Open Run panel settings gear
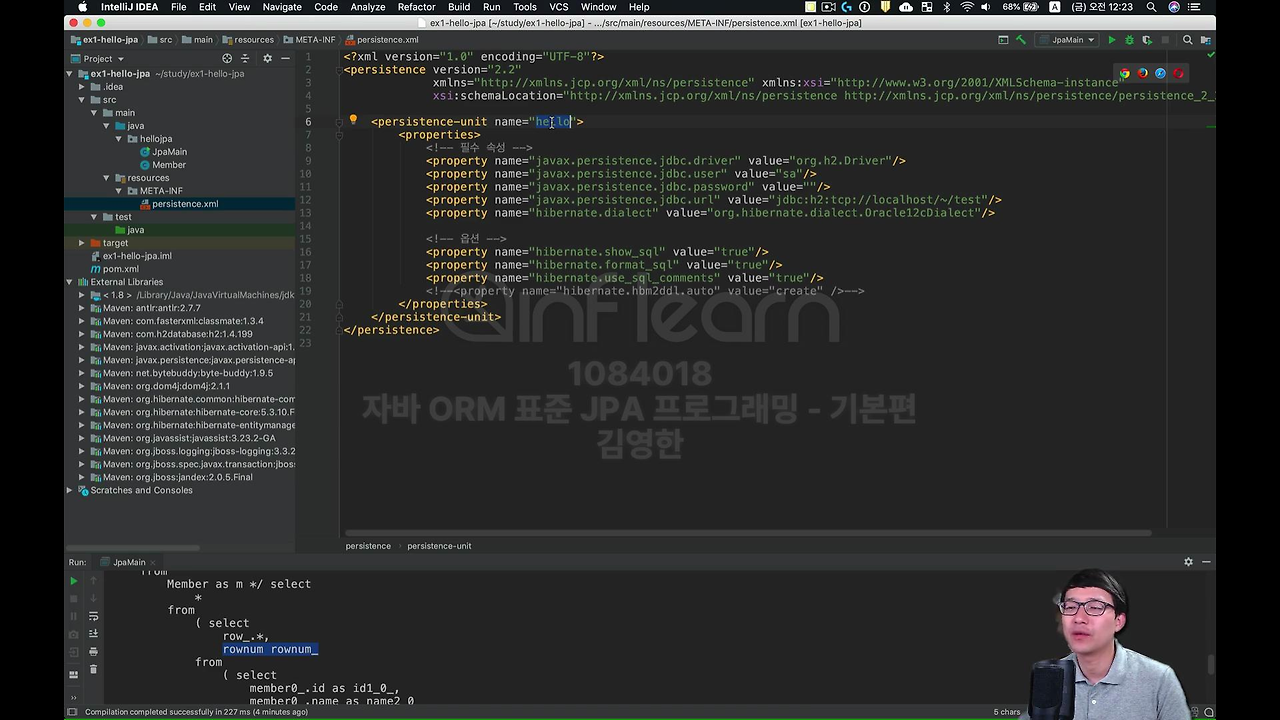The height and width of the screenshot is (720, 1280). pyautogui.click(x=1188, y=562)
